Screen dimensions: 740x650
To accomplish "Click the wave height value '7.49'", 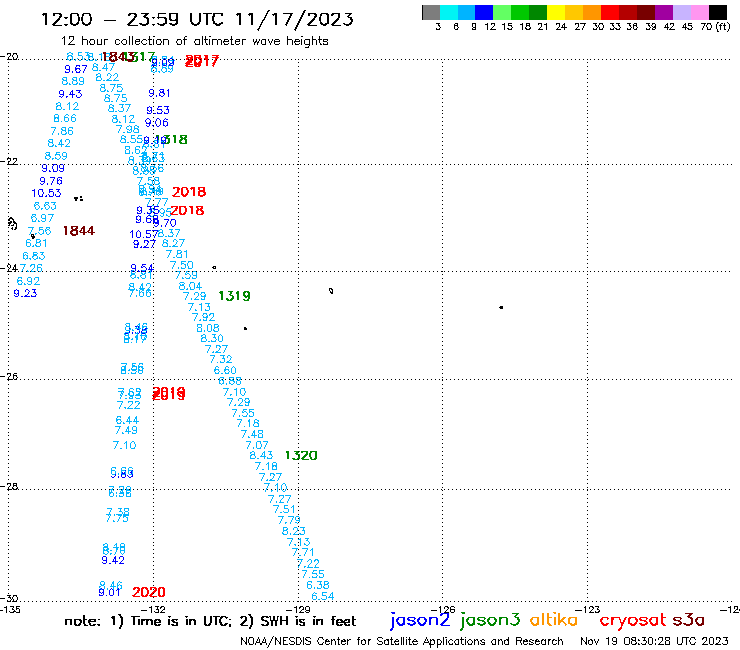I will tap(126, 430).
